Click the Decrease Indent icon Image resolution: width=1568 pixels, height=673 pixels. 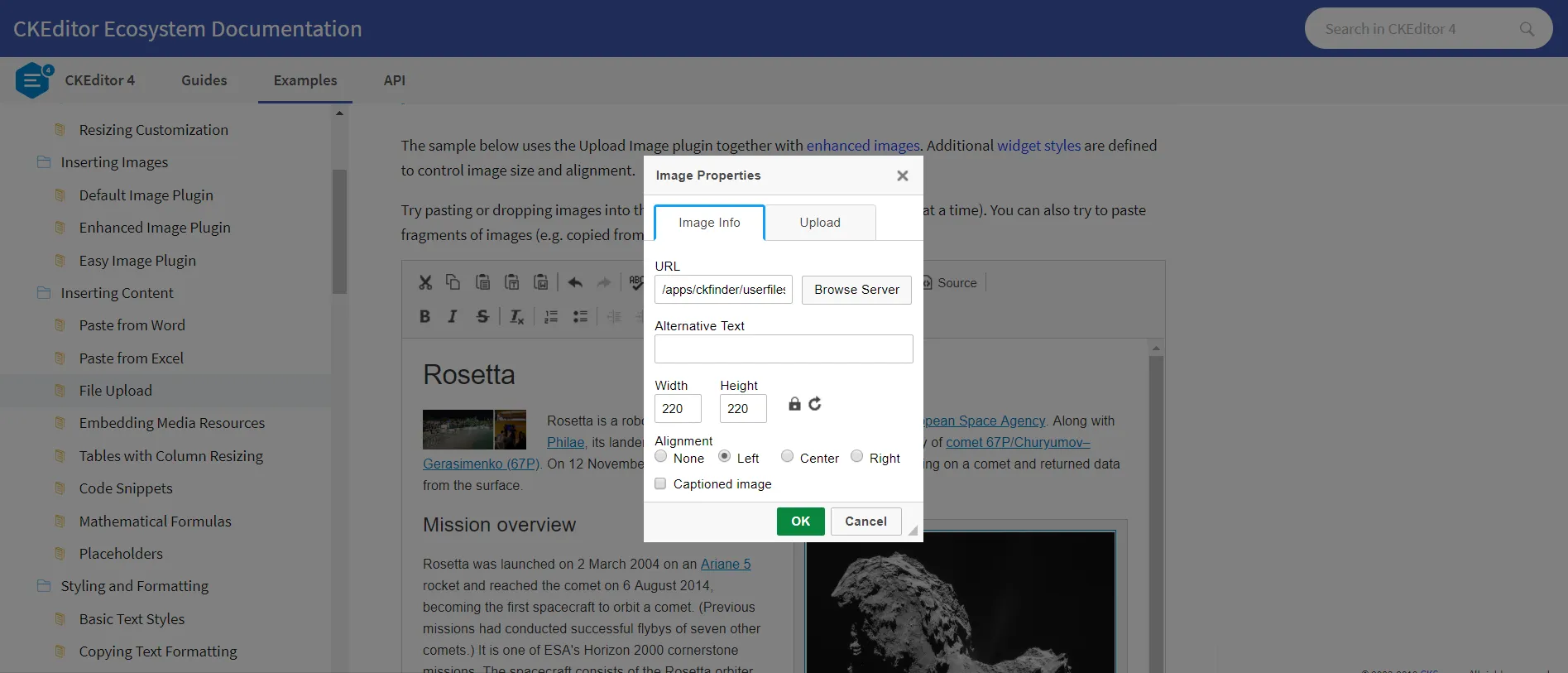tap(614, 316)
